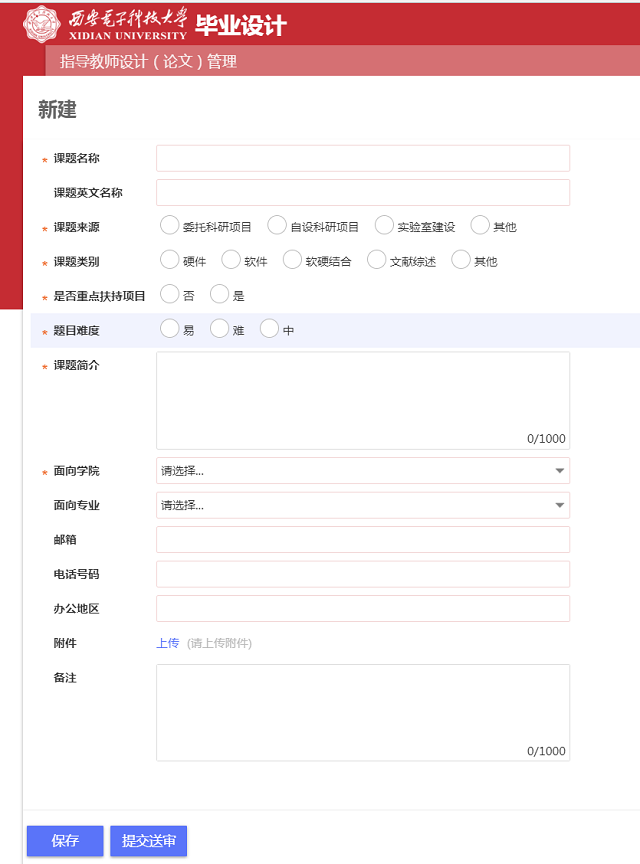Screen dimensions: 640x864
Task: Click 提交送审 to submit for review
Action: tap(148, 841)
